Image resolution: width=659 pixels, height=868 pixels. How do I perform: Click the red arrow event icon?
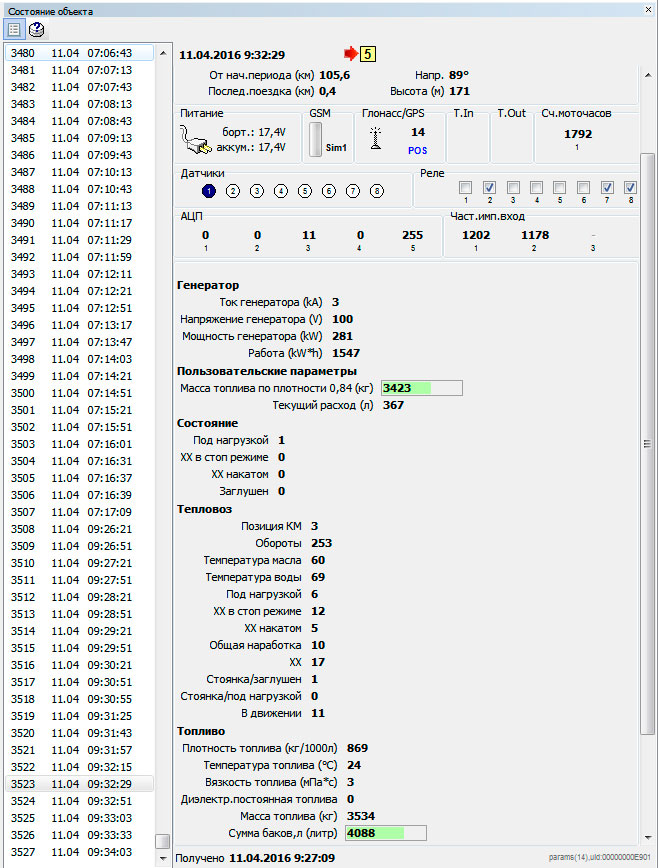(351, 54)
